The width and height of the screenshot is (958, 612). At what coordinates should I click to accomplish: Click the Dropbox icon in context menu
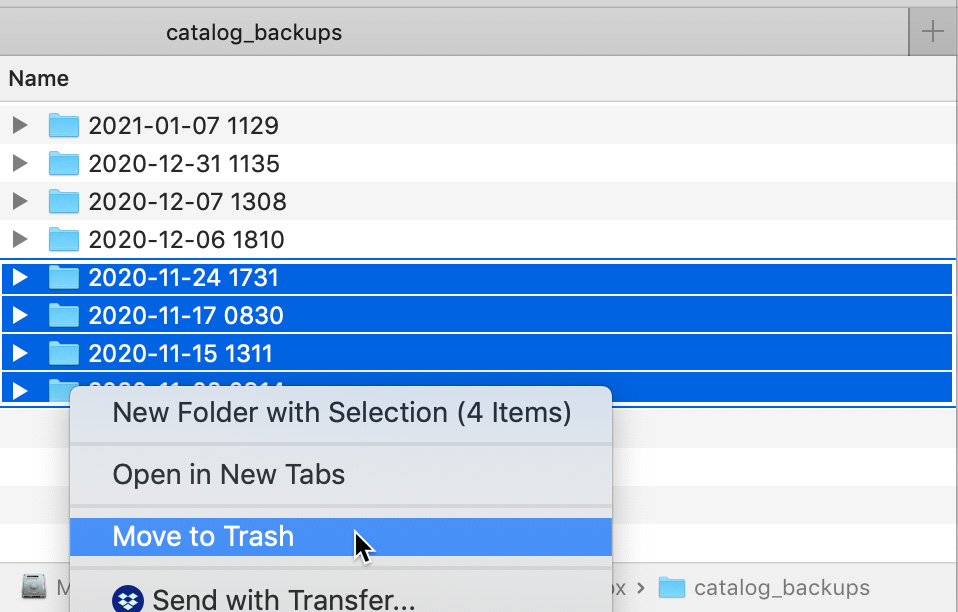click(x=127, y=600)
